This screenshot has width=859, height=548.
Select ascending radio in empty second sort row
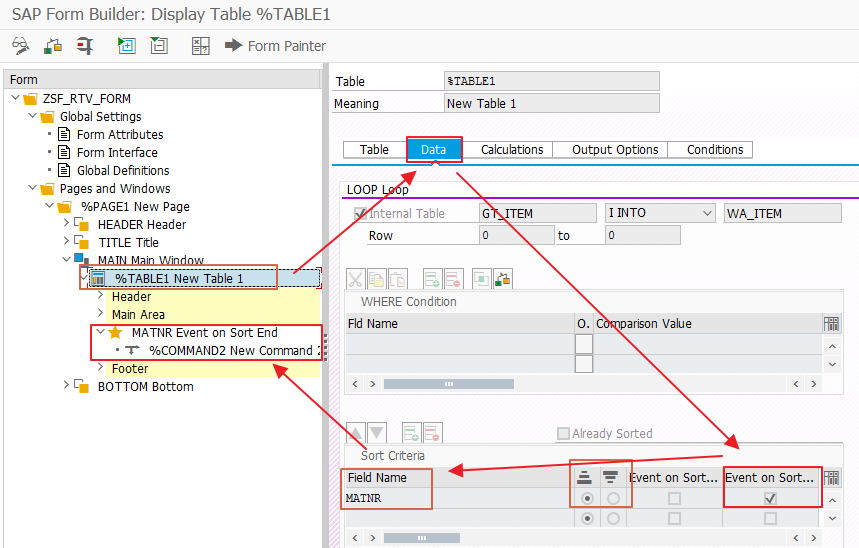pos(587,518)
